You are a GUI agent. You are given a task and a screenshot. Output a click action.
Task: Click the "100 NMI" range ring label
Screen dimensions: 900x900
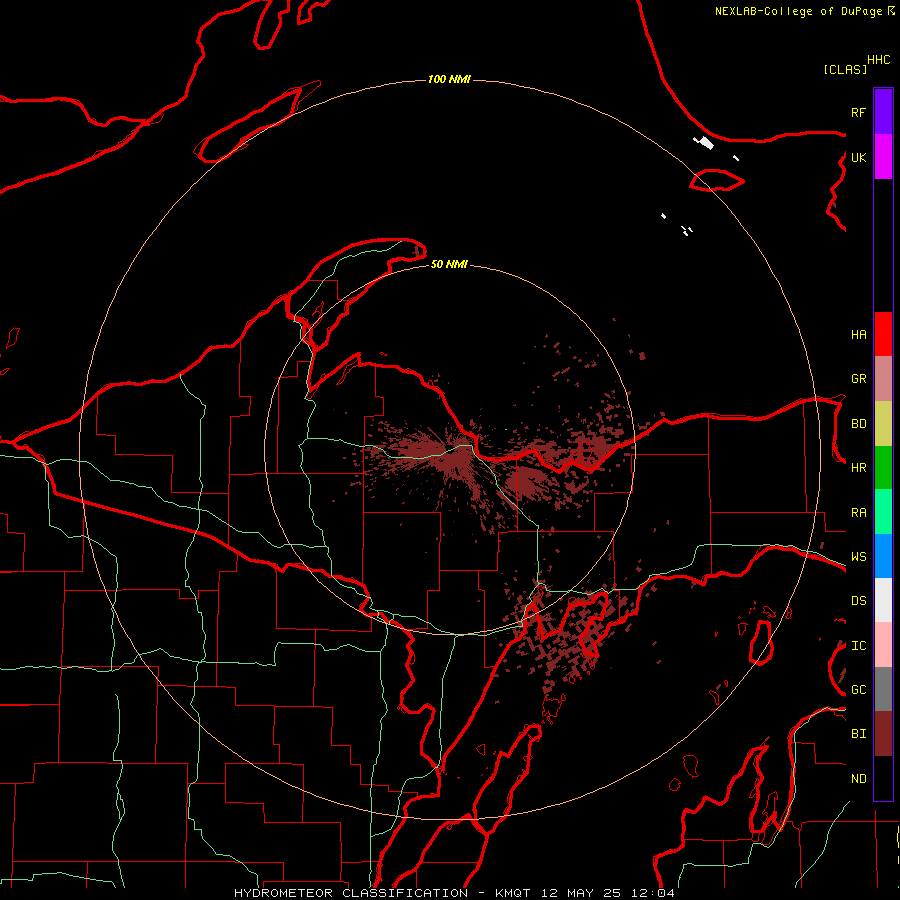point(449,79)
